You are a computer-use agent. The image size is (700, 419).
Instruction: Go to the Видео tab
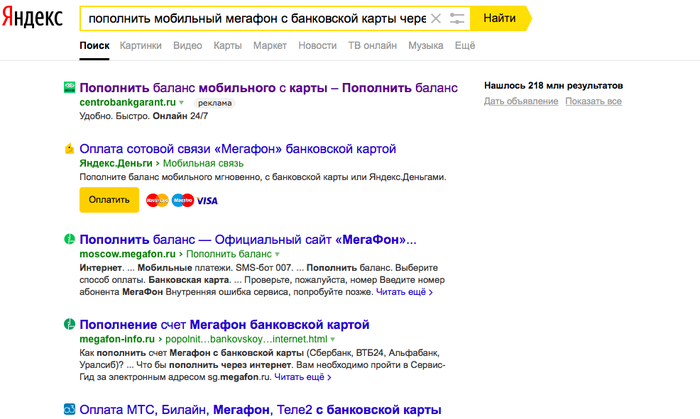click(x=187, y=46)
